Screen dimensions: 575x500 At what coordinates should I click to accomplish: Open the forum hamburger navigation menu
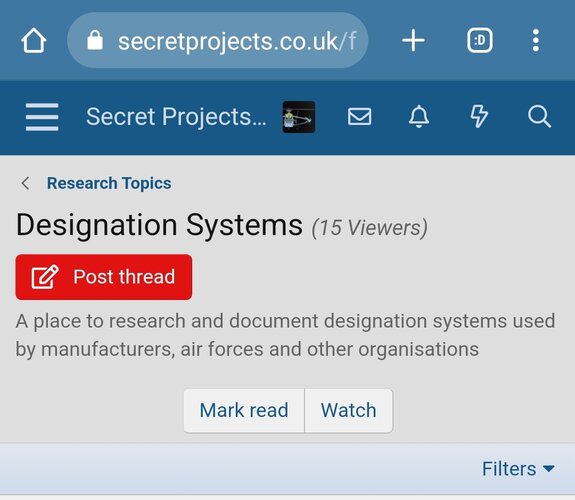pos(42,117)
